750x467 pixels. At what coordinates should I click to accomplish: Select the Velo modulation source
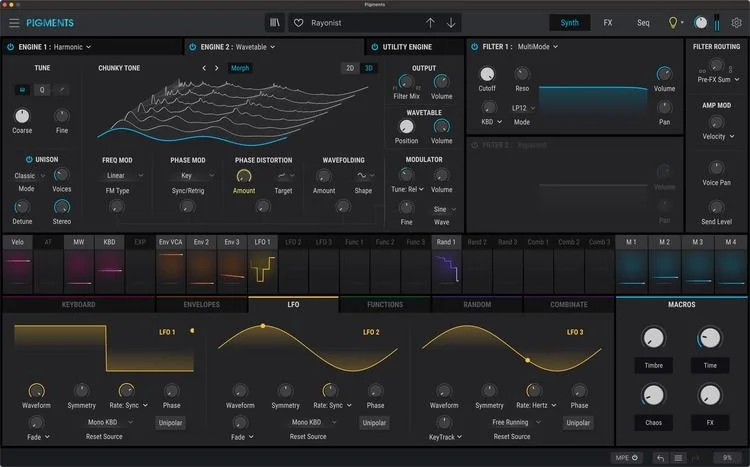(18, 264)
